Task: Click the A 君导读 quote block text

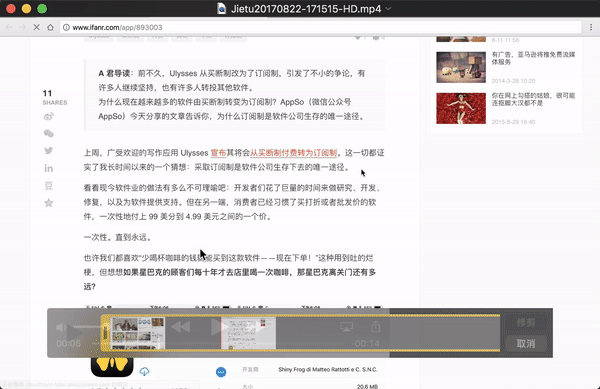Action: [x=232, y=95]
